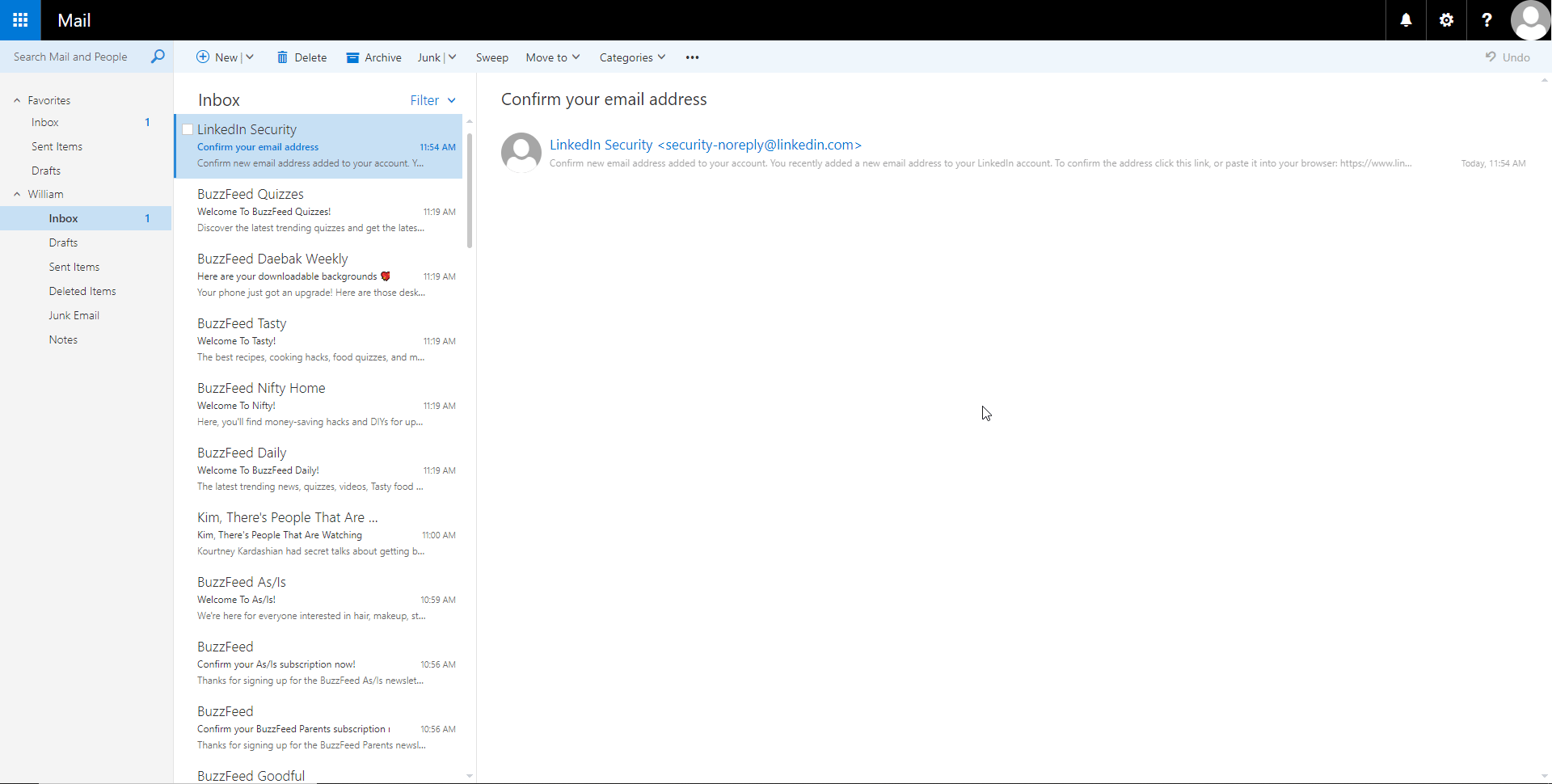
Task: Collapse the Favorites folder group
Action: tap(17, 100)
